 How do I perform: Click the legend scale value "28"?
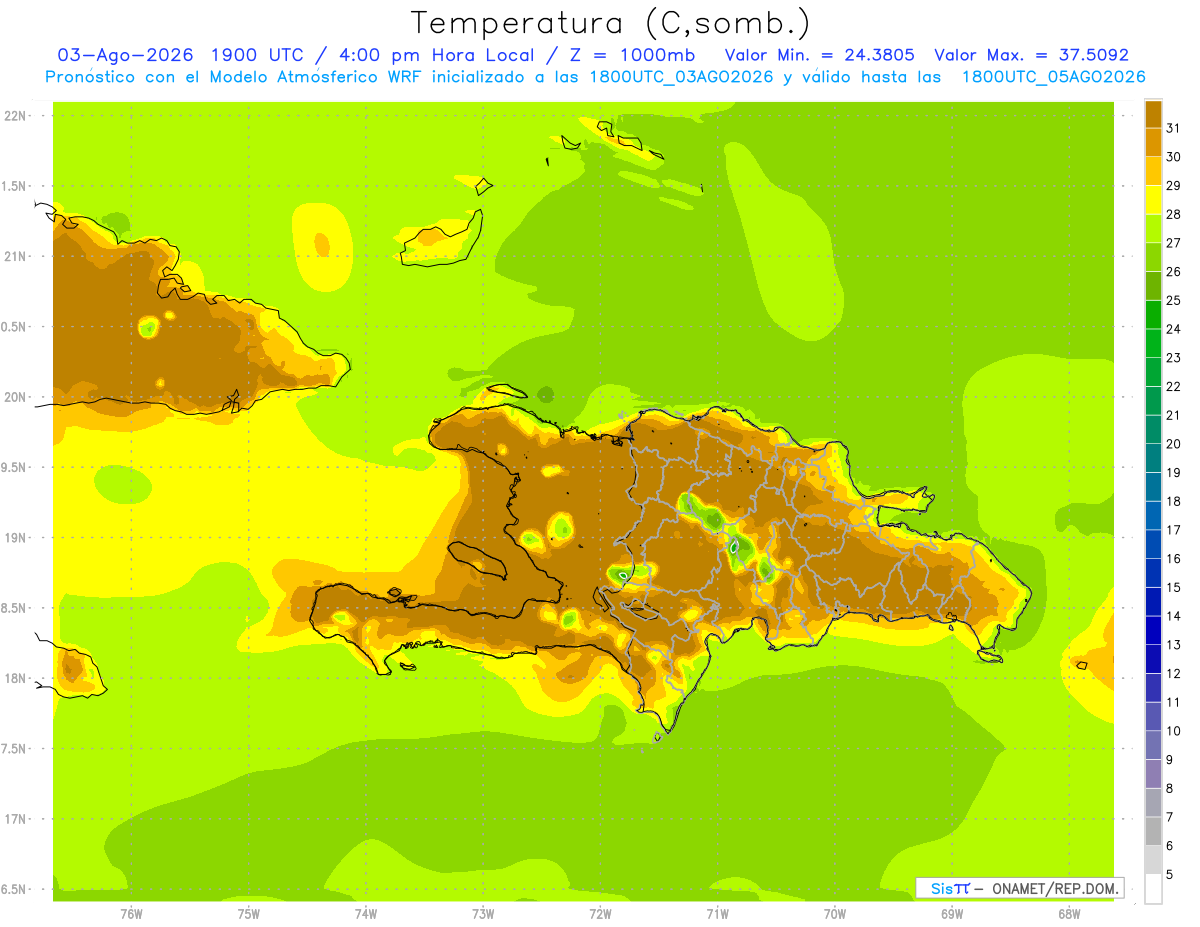(1174, 214)
